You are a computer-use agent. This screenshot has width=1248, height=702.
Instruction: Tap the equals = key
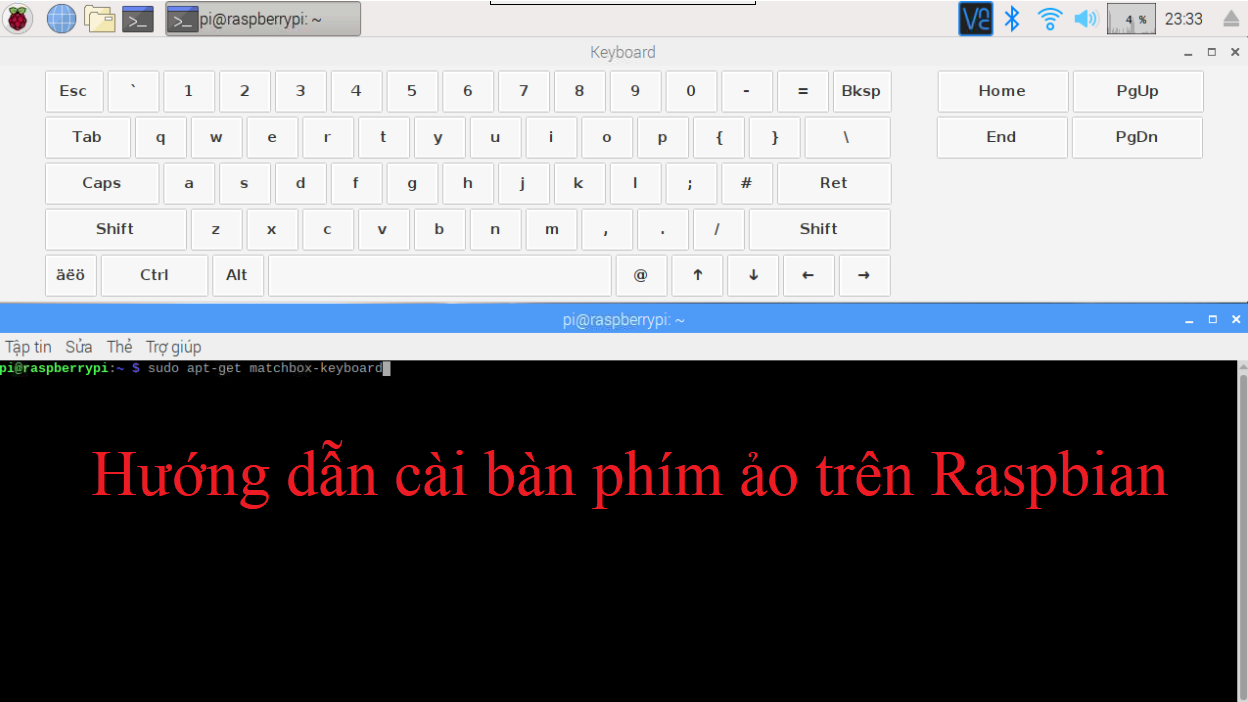(x=803, y=91)
